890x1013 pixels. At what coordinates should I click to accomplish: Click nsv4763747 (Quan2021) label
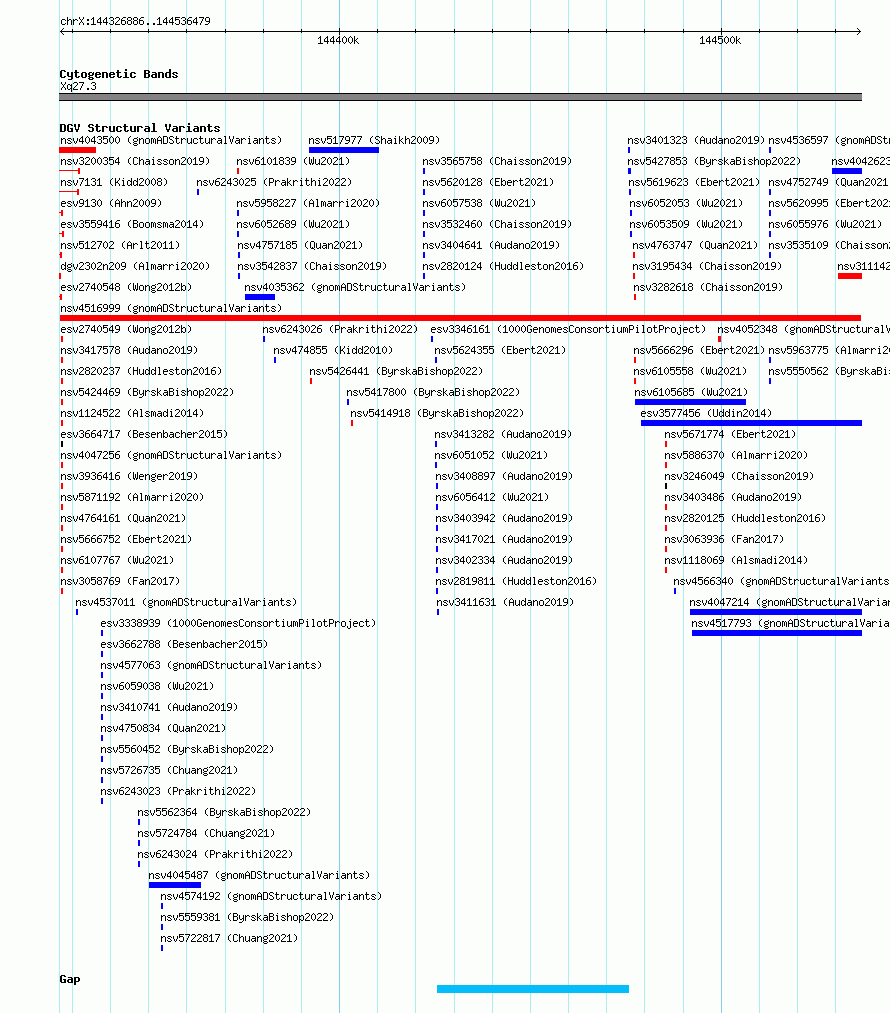coord(695,245)
